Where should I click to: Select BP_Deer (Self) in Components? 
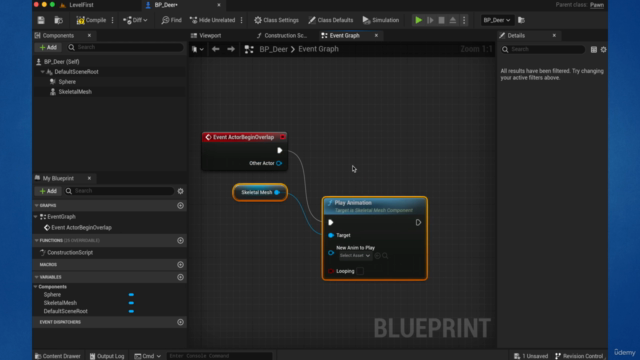point(61,62)
